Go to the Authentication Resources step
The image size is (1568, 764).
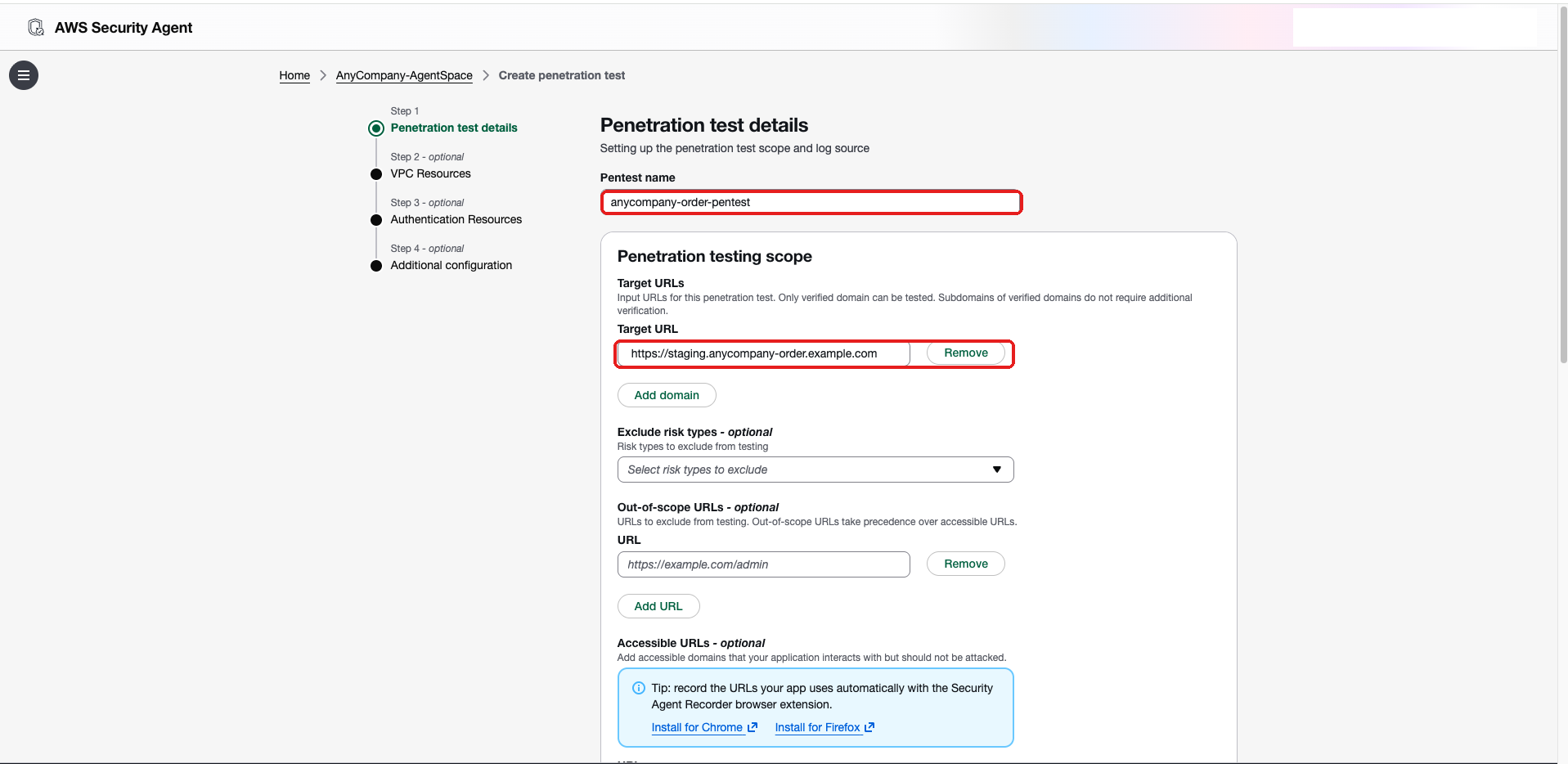point(456,219)
